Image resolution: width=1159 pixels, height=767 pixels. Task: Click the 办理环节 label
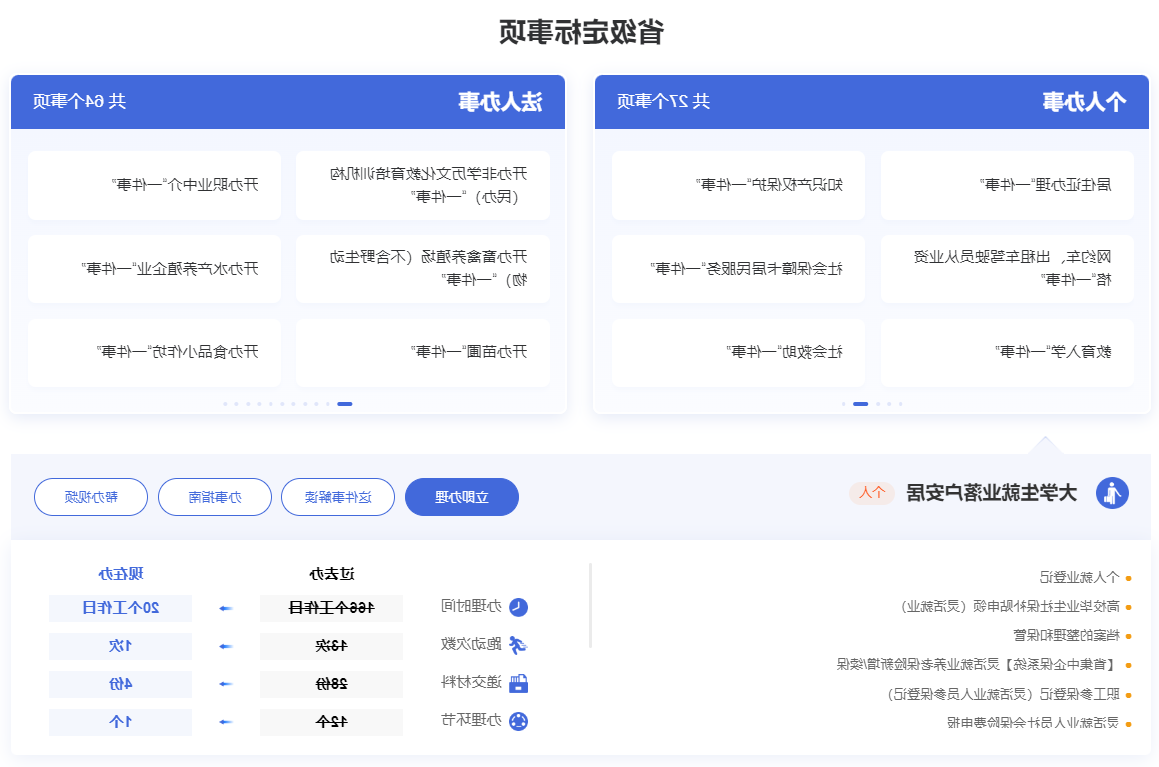[472, 720]
